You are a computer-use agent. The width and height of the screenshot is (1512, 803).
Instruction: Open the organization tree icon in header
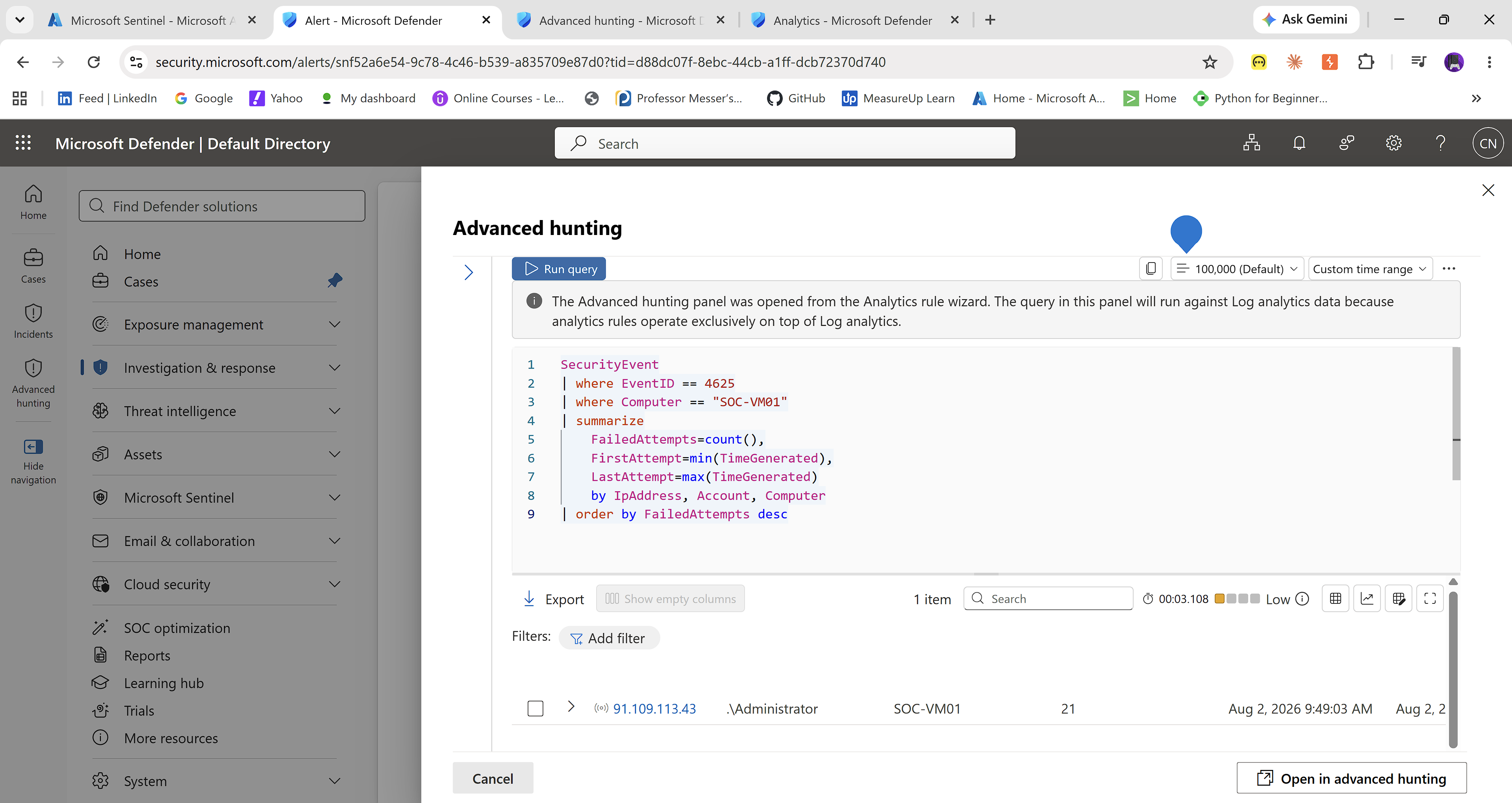pos(1251,143)
